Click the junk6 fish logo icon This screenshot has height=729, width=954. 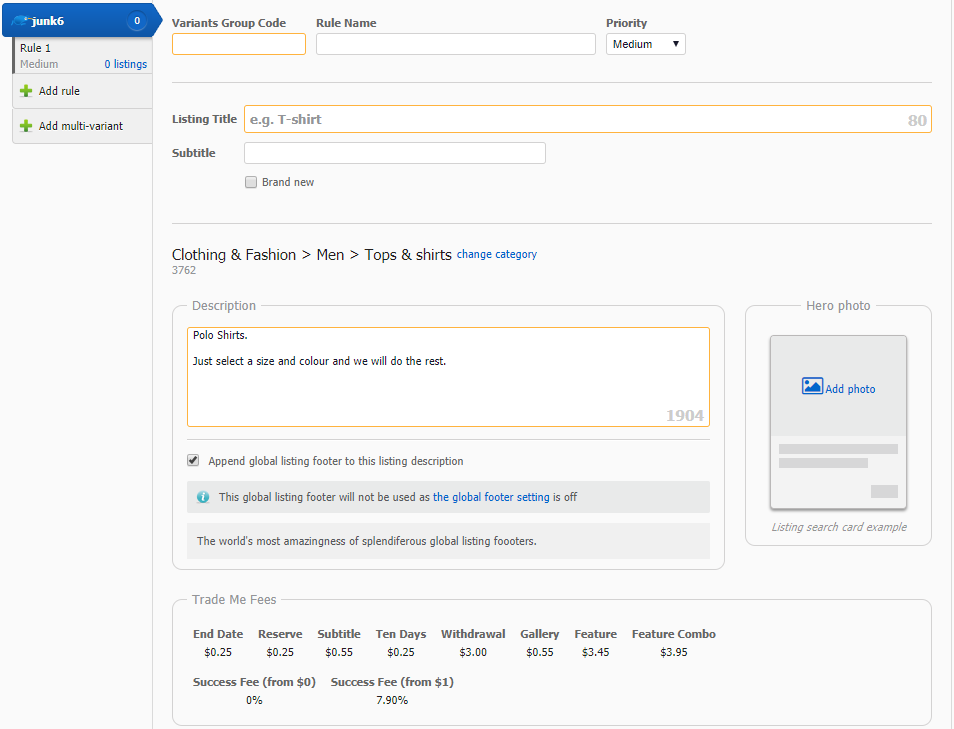(x=20, y=21)
